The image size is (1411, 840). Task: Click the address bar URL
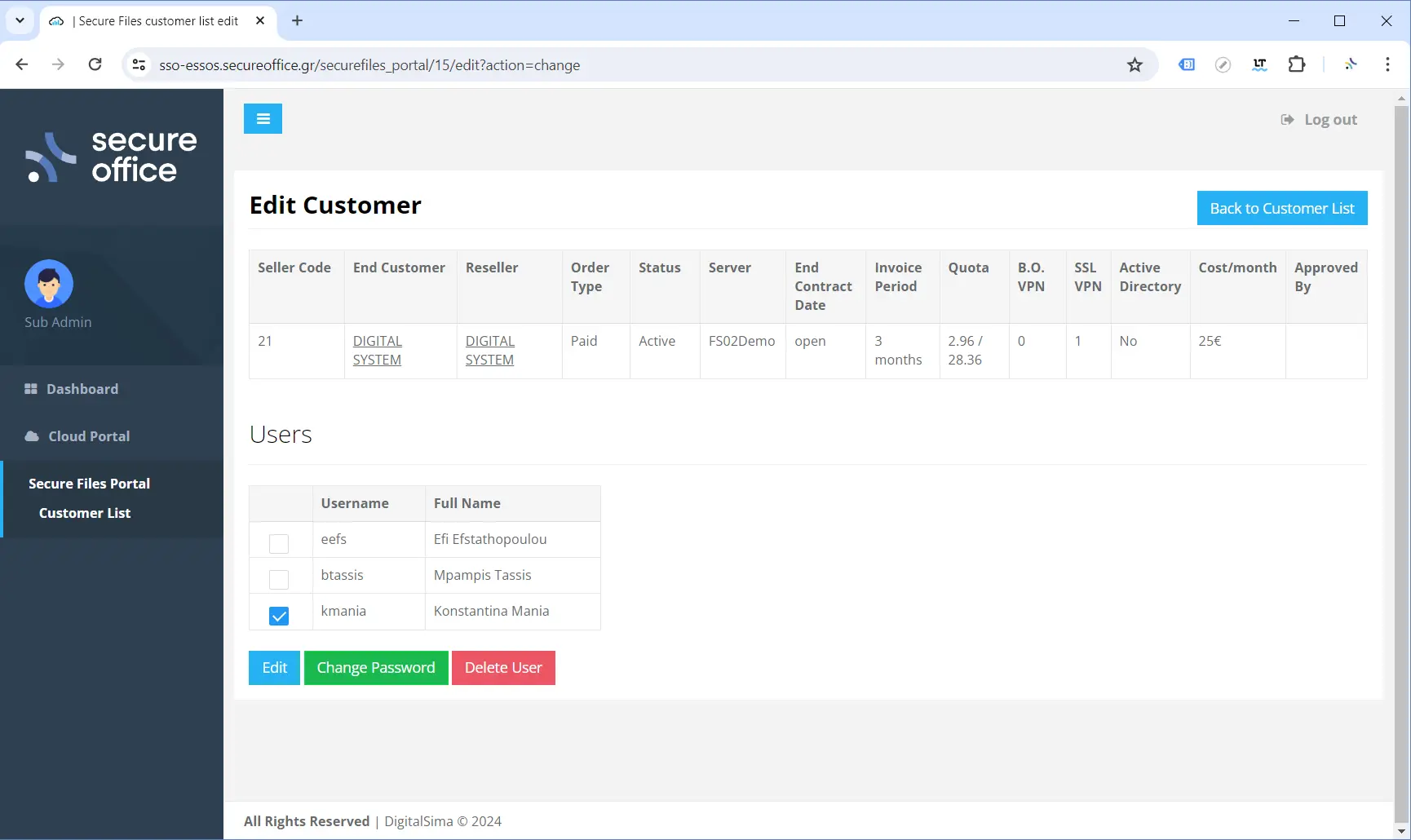click(369, 65)
